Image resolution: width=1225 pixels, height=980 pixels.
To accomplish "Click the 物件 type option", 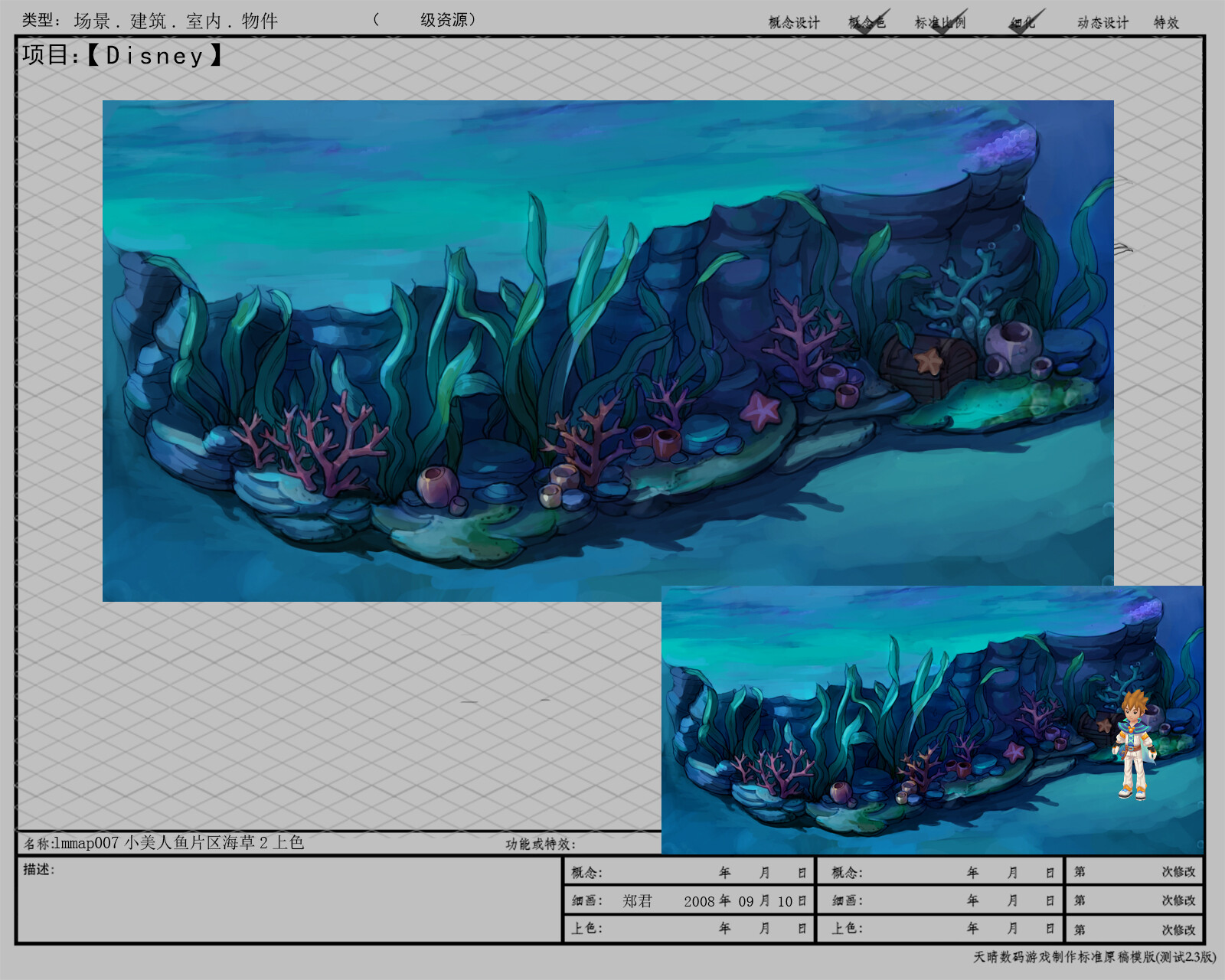I will click(260, 21).
